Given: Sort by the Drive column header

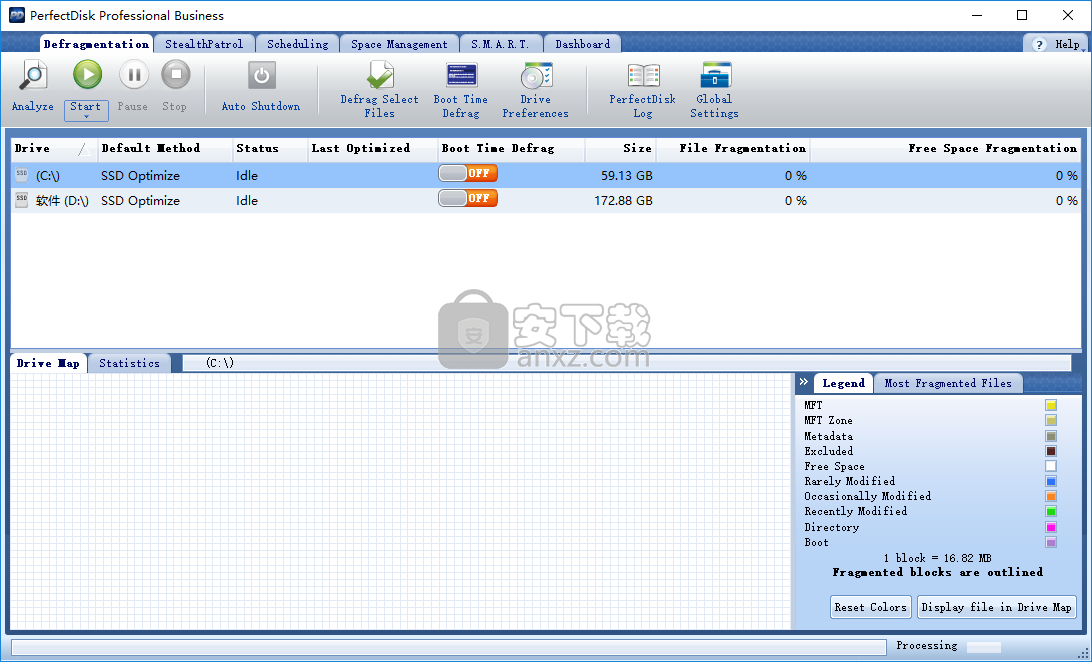Looking at the screenshot, I should (53, 148).
